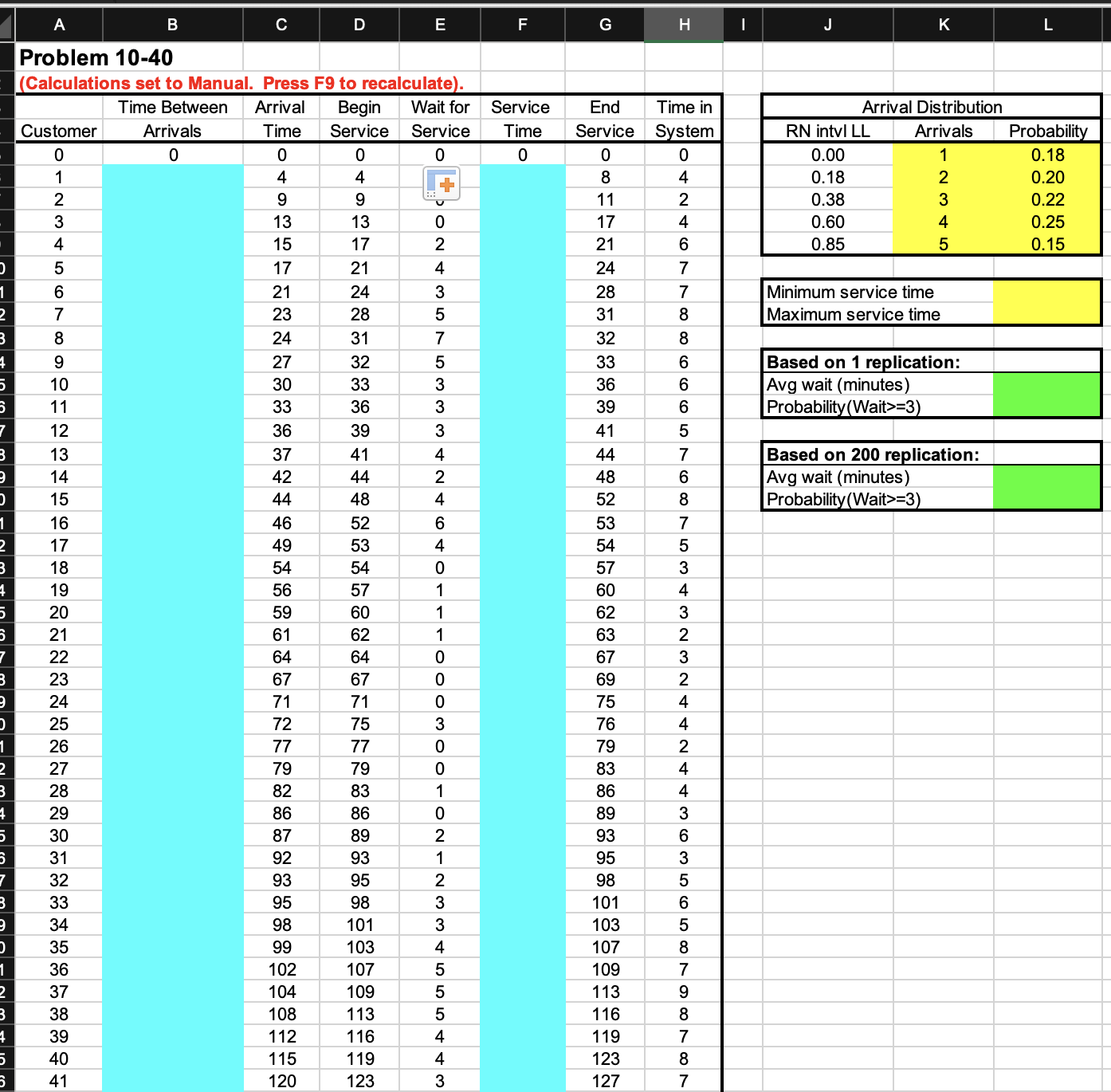This screenshot has width=1111, height=1092.
Task: Select the RN intvl LL header cell
Action: click(x=828, y=131)
